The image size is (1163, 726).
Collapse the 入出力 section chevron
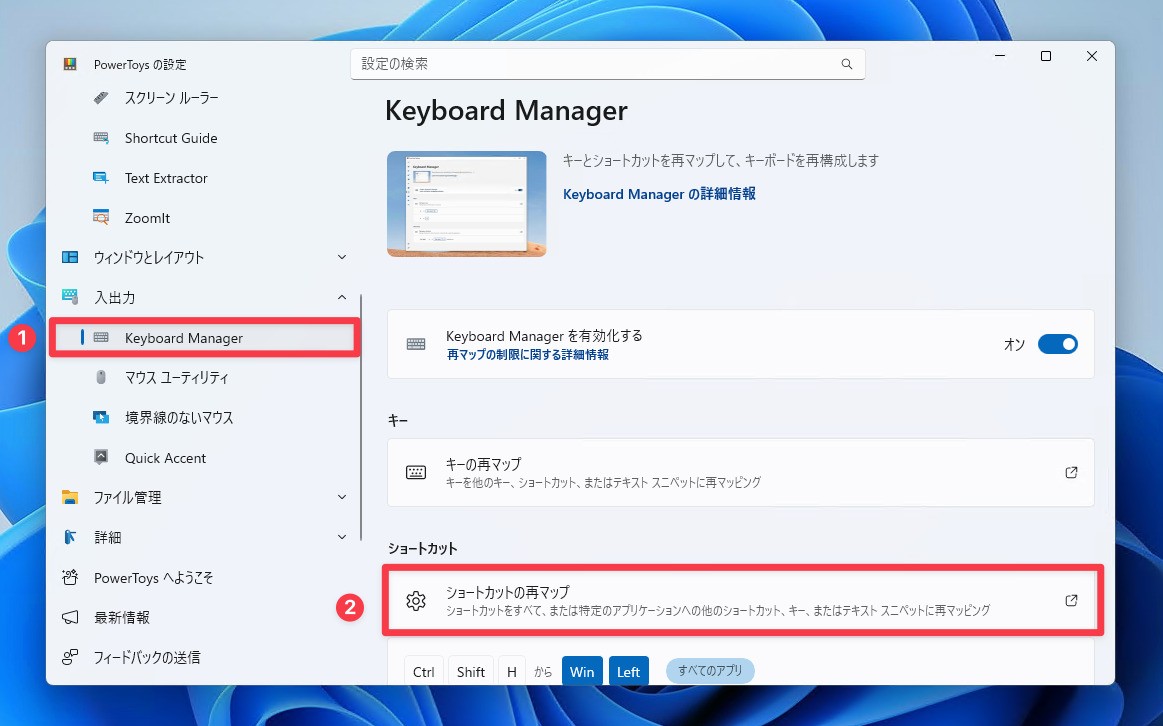342,297
